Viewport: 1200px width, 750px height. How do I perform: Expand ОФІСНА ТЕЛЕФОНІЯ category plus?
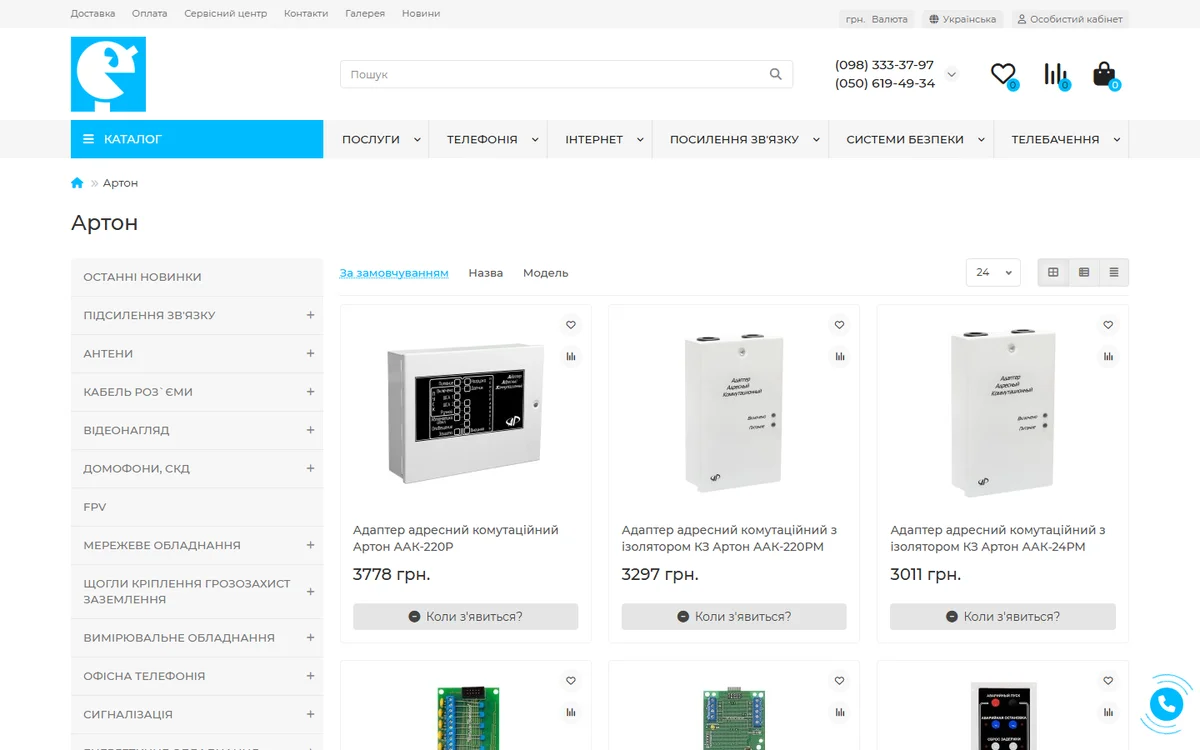pyautogui.click(x=310, y=676)
